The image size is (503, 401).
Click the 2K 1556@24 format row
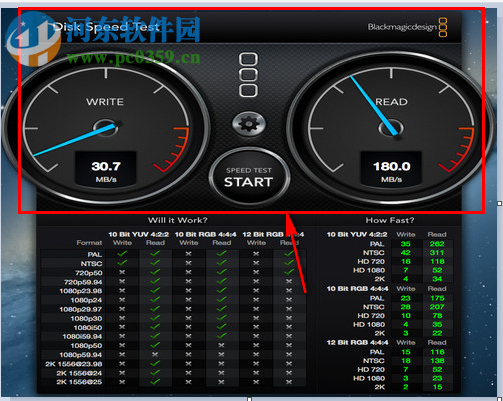173,373
